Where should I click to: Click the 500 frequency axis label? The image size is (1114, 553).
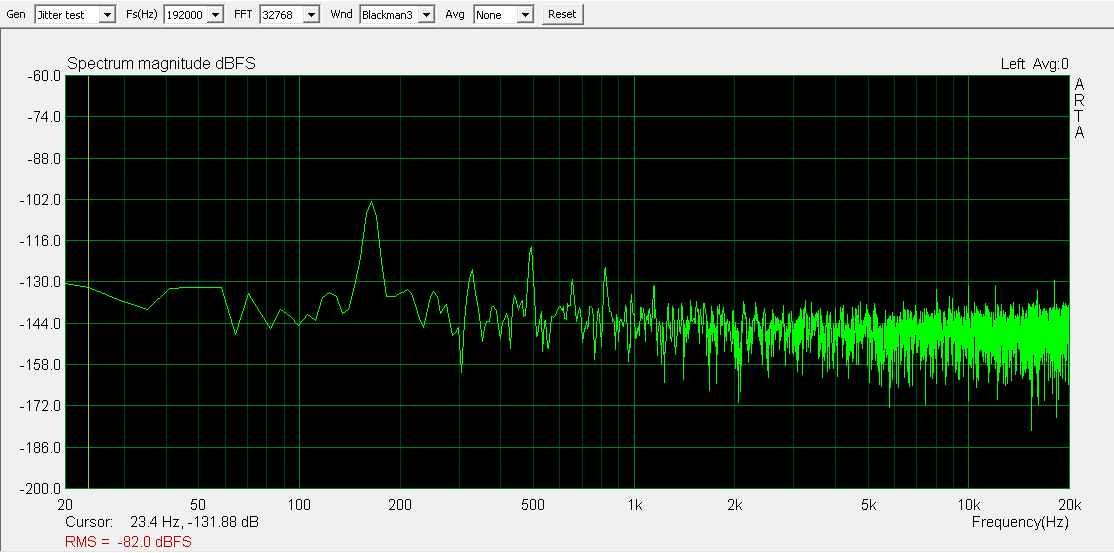point(533,505)
